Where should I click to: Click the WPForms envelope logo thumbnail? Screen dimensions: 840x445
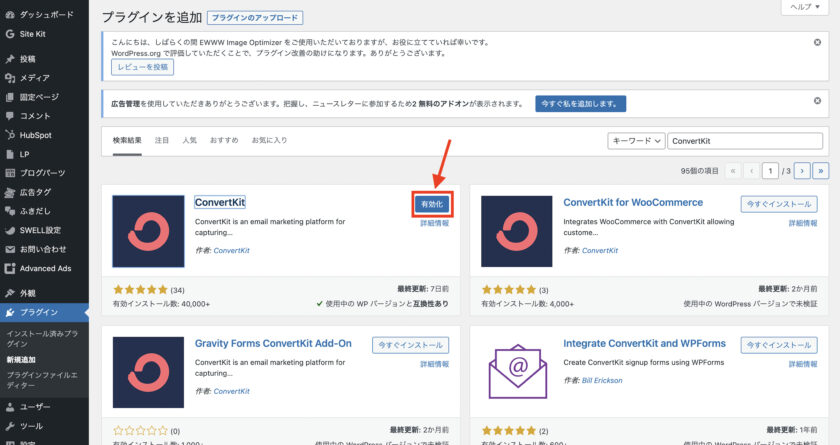coord(518,372)
